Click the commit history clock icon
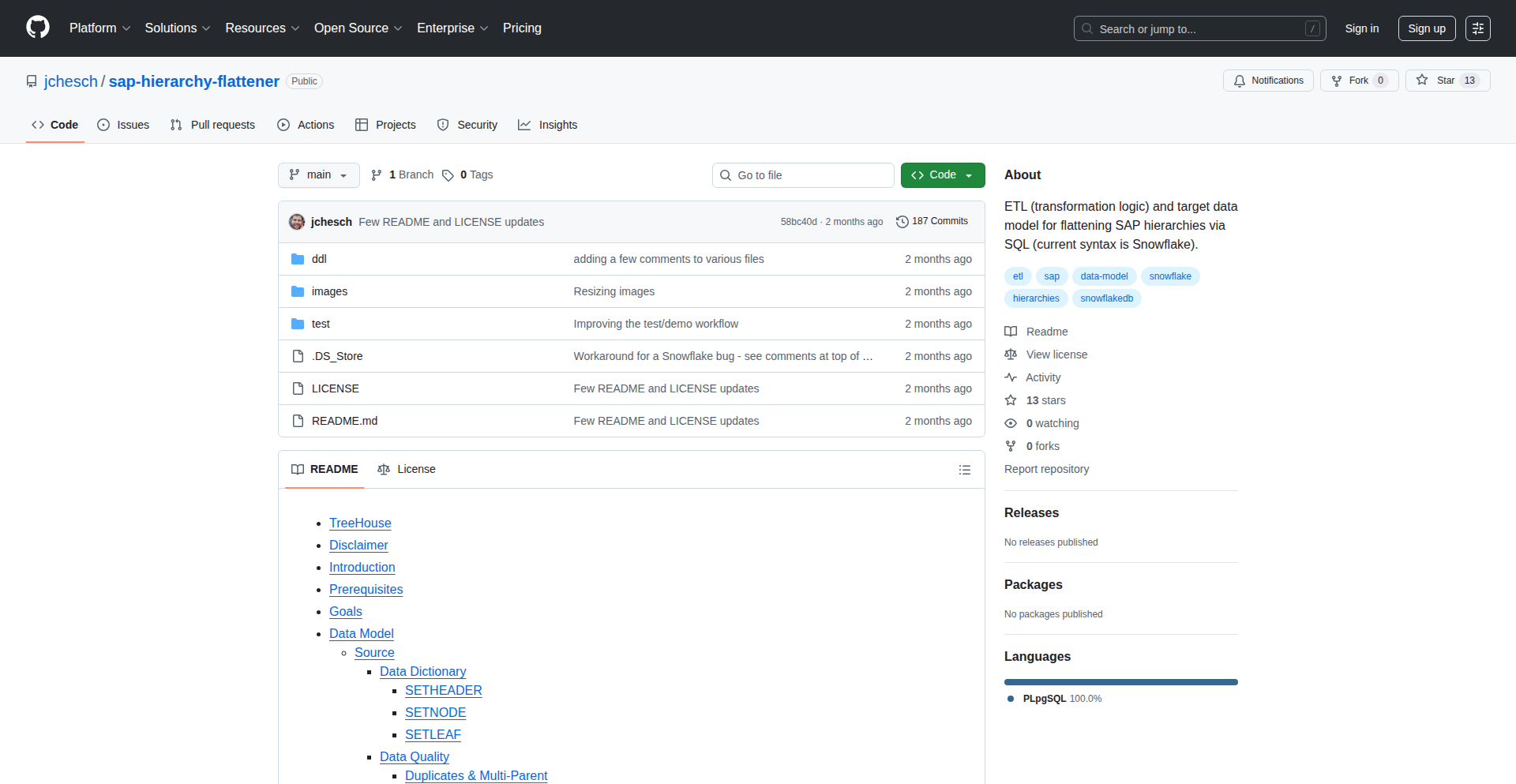 click(902, 222)
